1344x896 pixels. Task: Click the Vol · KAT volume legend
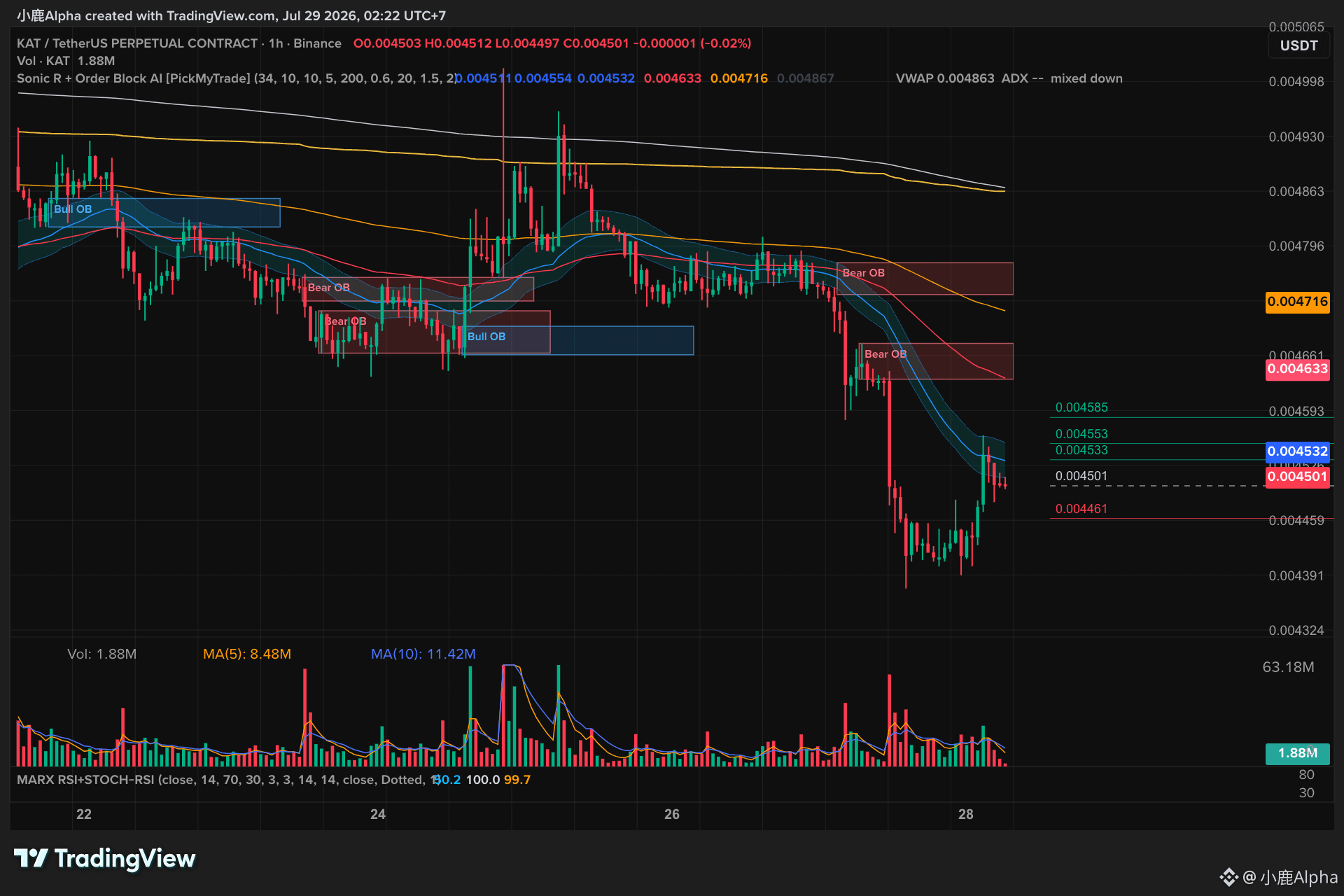(66, 61)
